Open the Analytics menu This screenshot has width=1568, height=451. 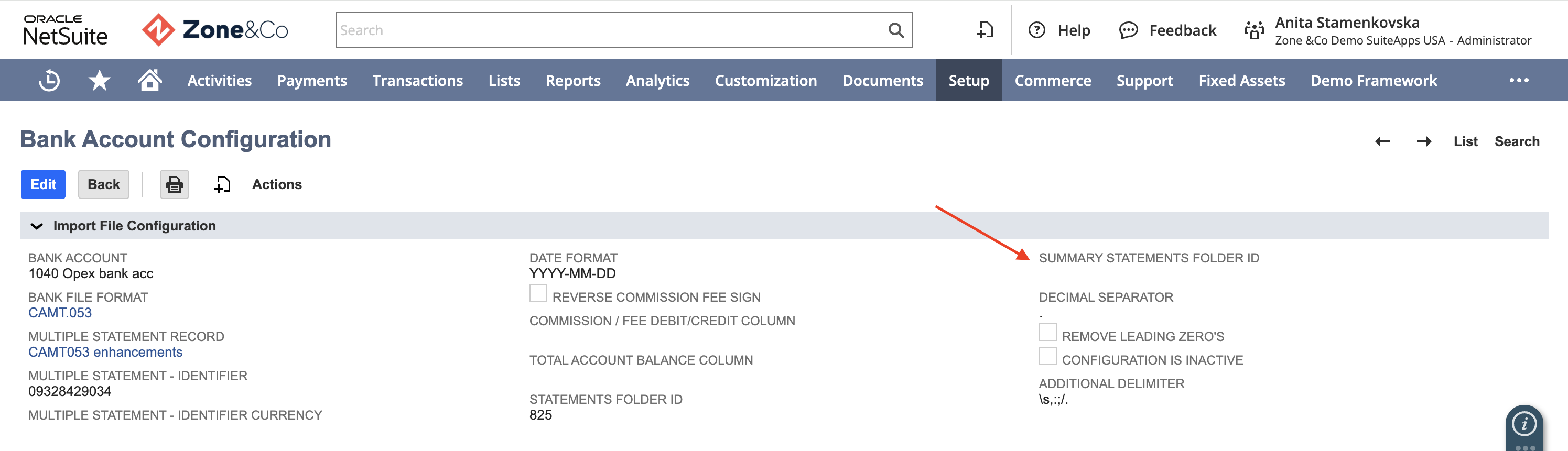[x=657, y=80]
